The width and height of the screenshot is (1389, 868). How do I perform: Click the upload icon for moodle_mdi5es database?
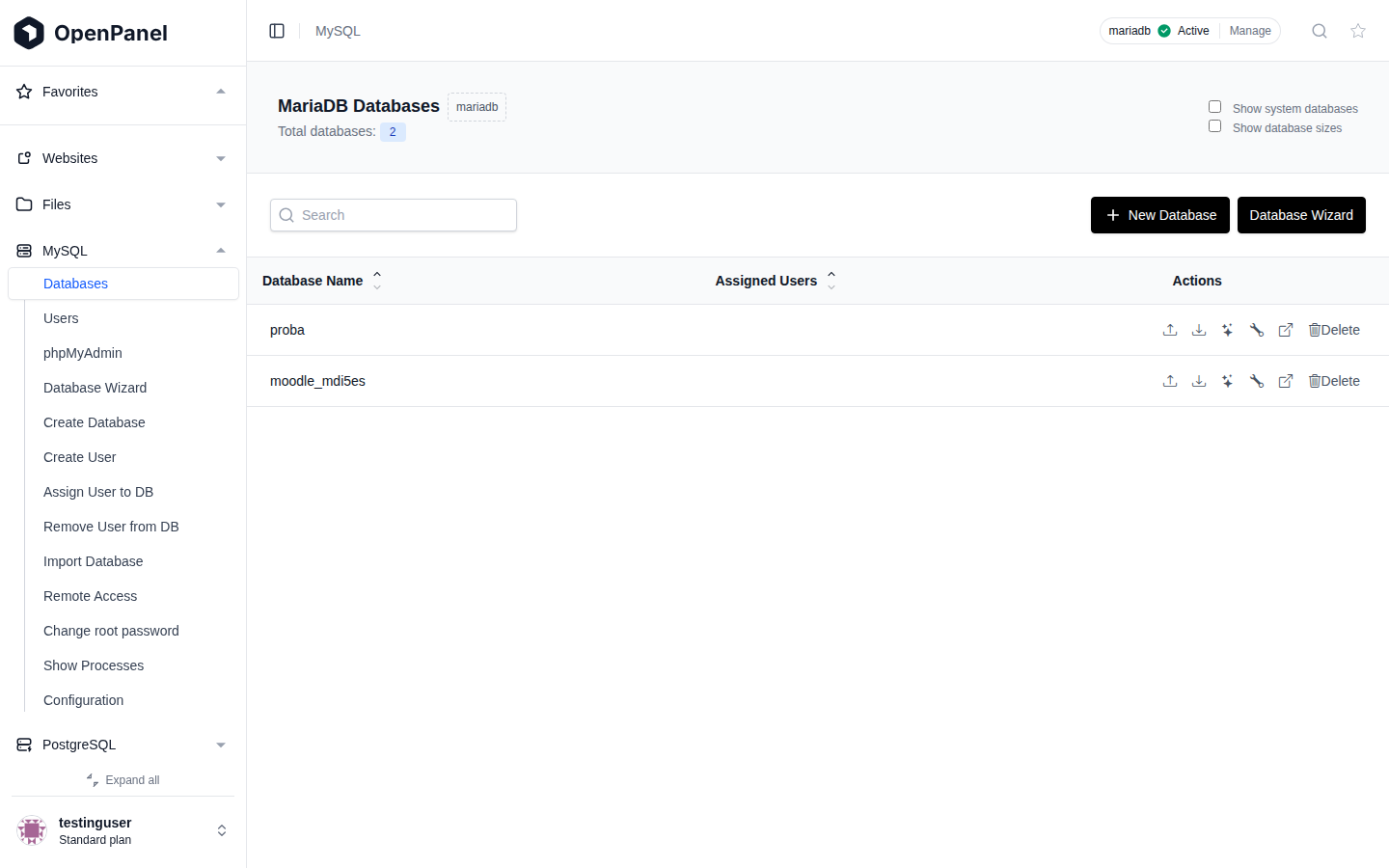pos(1170,381)
